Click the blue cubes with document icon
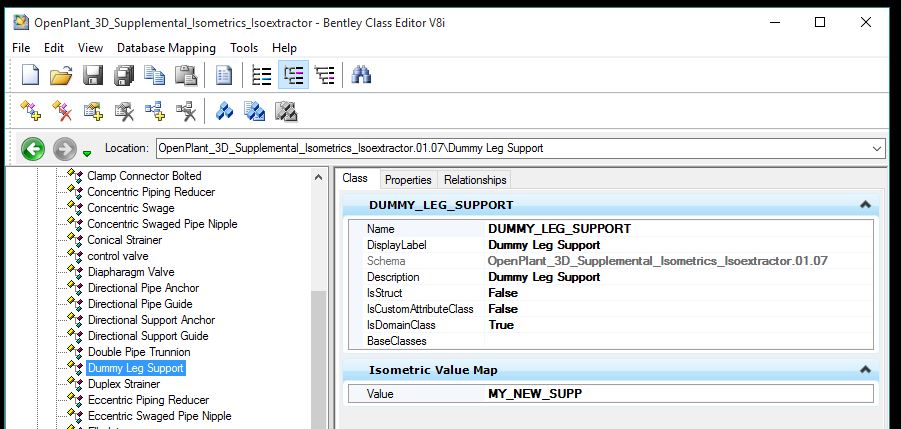The height and width of the screenshot is (429, 901). pyautogui.click(x=255, y=110)
